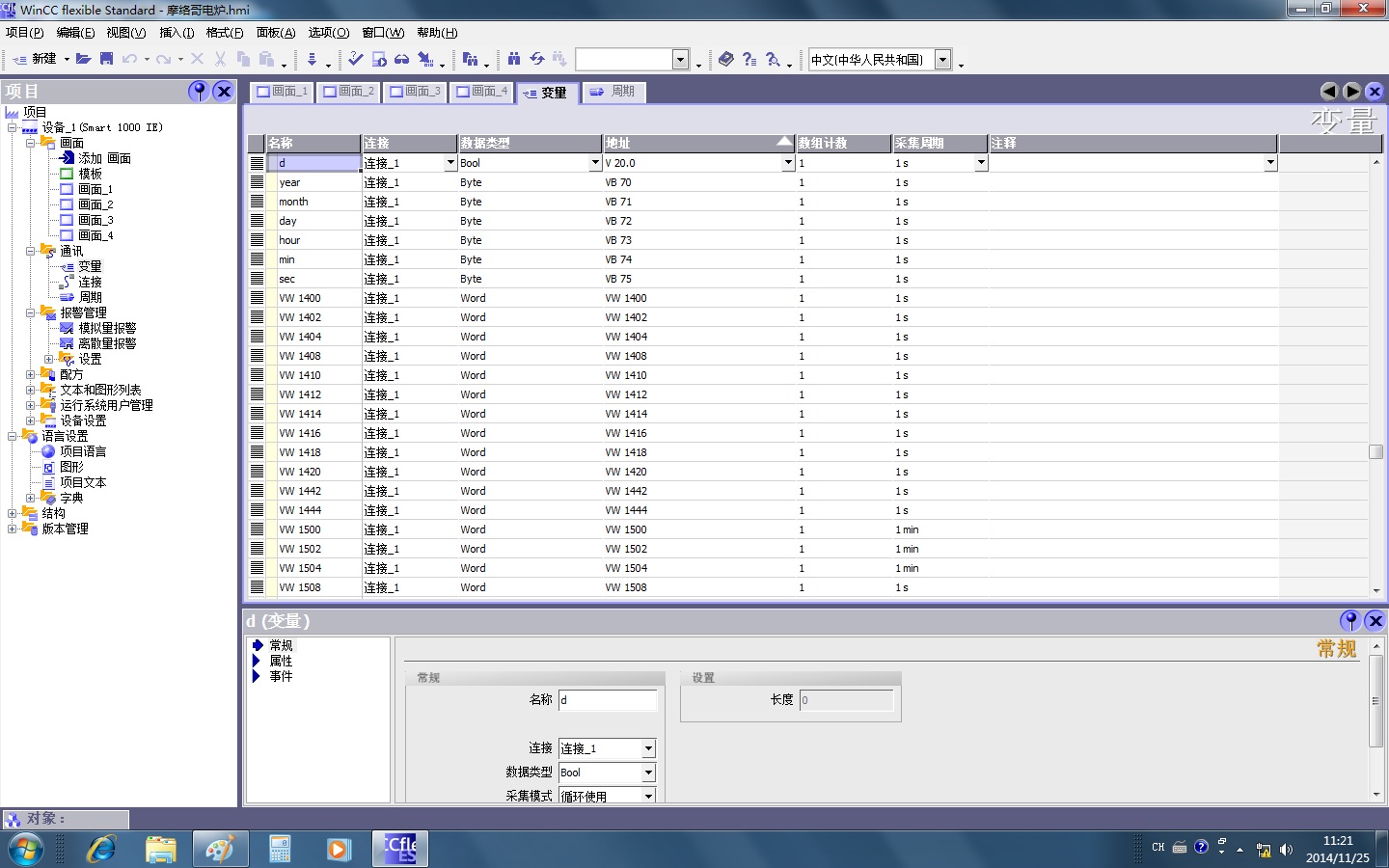Viewport: 1389px width, 868px height.
Task: Expand the 文本和图形列表 folder
Action: point(31,390)
